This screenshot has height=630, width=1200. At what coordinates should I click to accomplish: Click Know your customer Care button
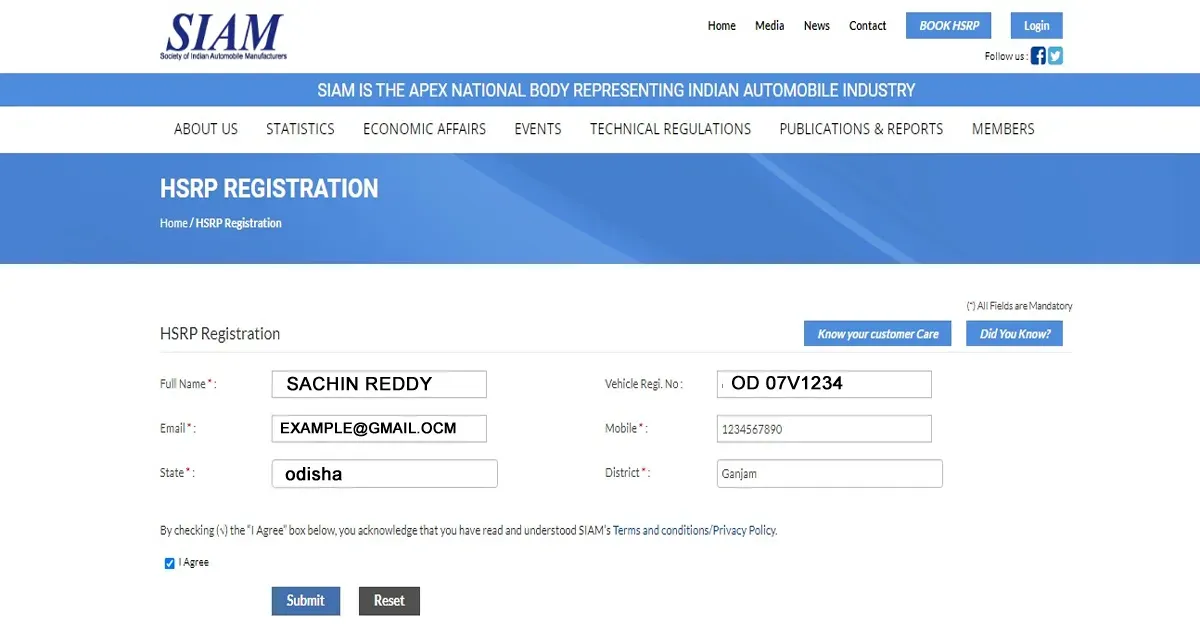[878, 334]
